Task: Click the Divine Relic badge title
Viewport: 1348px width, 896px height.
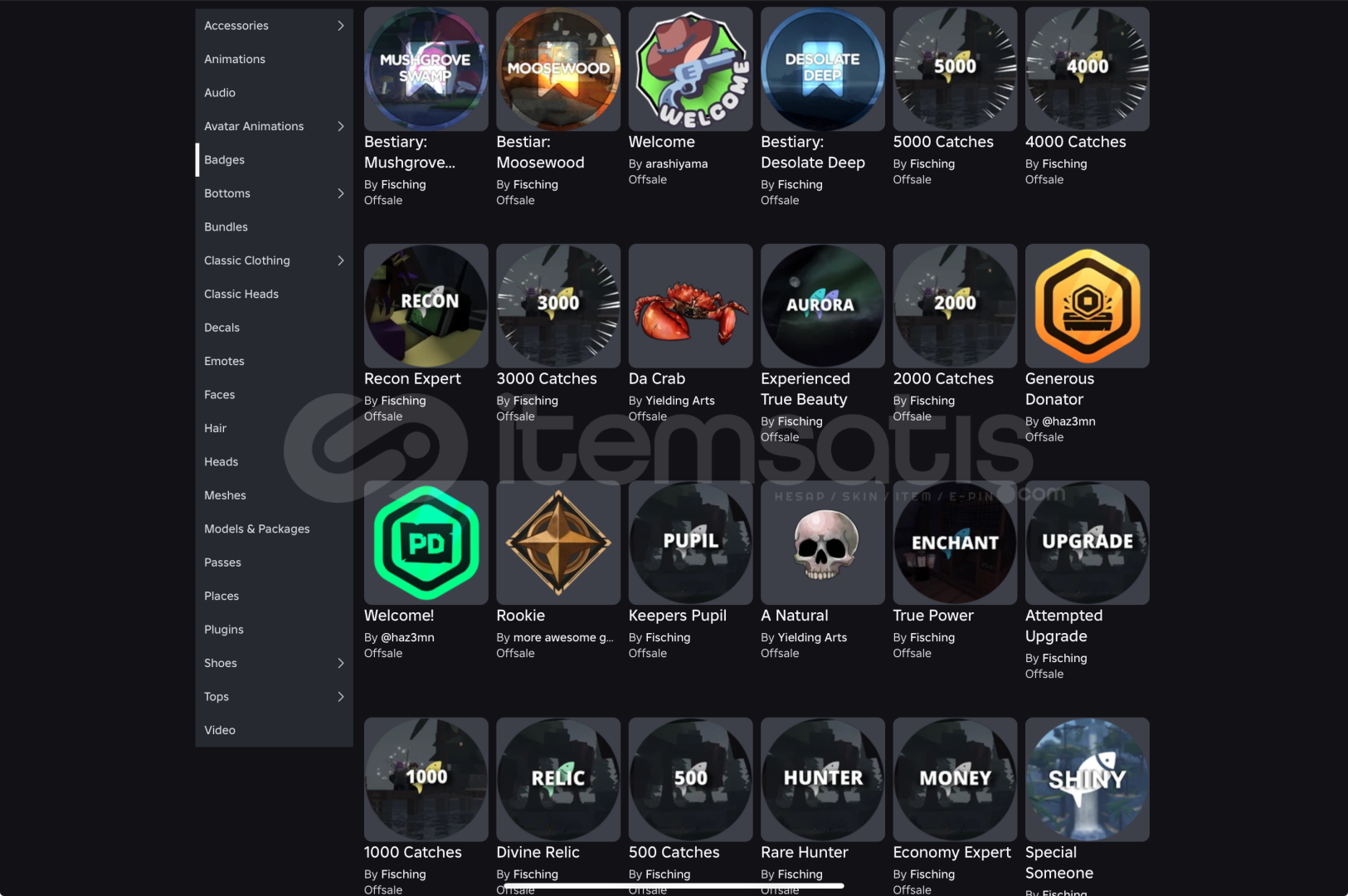Action: [x=538, y=852]
